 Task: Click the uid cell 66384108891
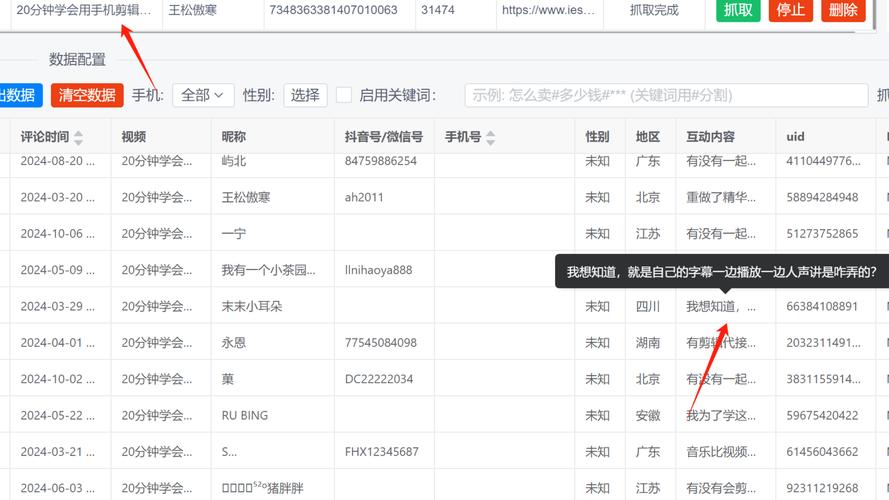click(822, 306)
